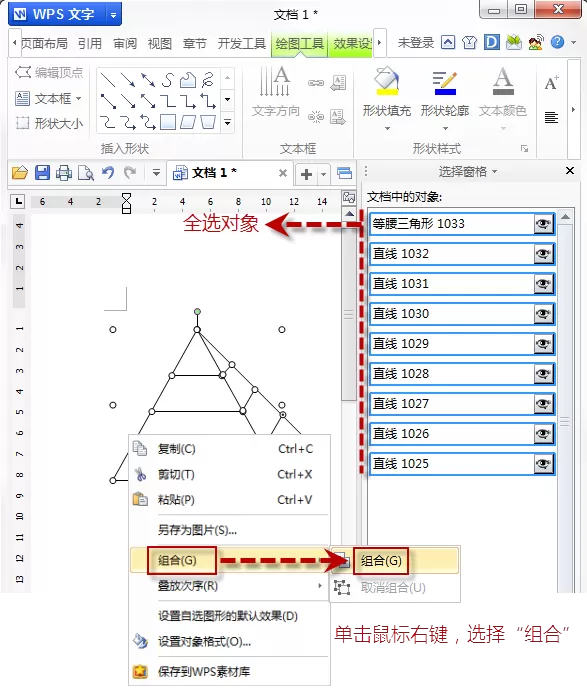Open the 开发工具 ribbon tab
This screenshot has height=688, width=587.
click(242, 43)
